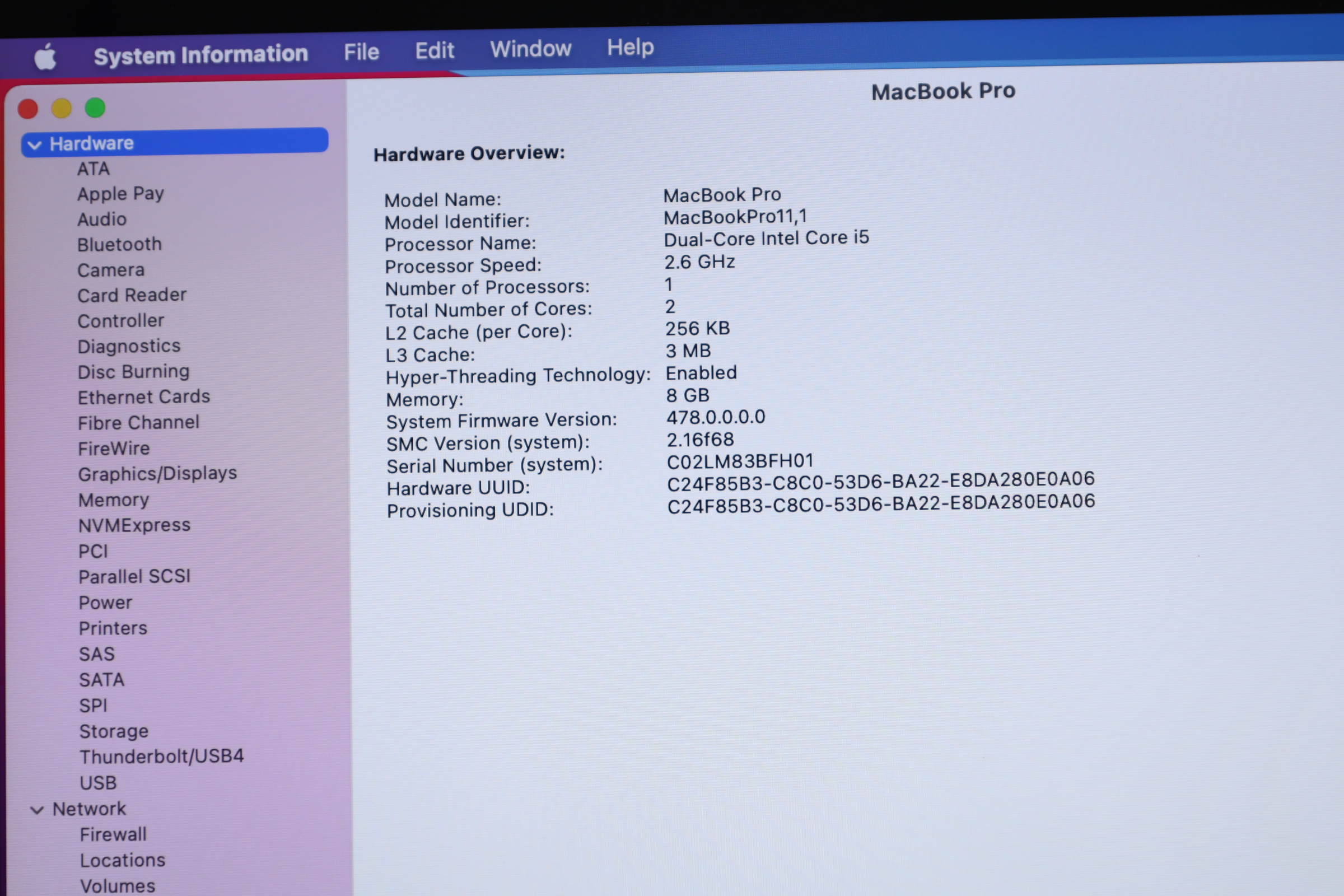Open the Window menu
The width and height of the screenshot is (1344, 896).
(530, 49)
